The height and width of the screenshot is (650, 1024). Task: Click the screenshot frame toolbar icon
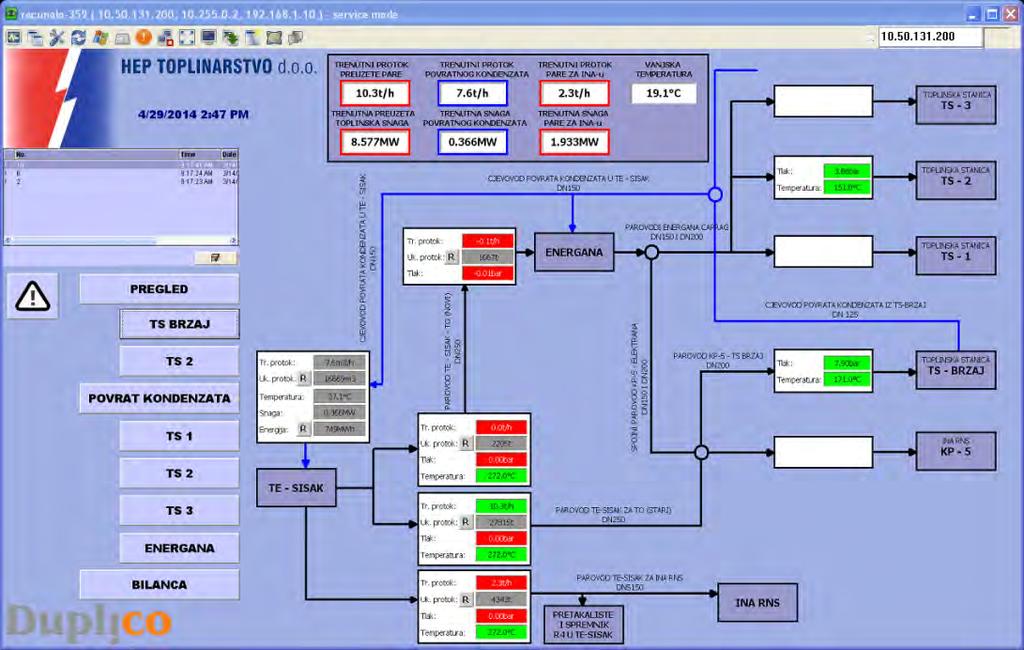pyautogui.click(x=274, y=38)
